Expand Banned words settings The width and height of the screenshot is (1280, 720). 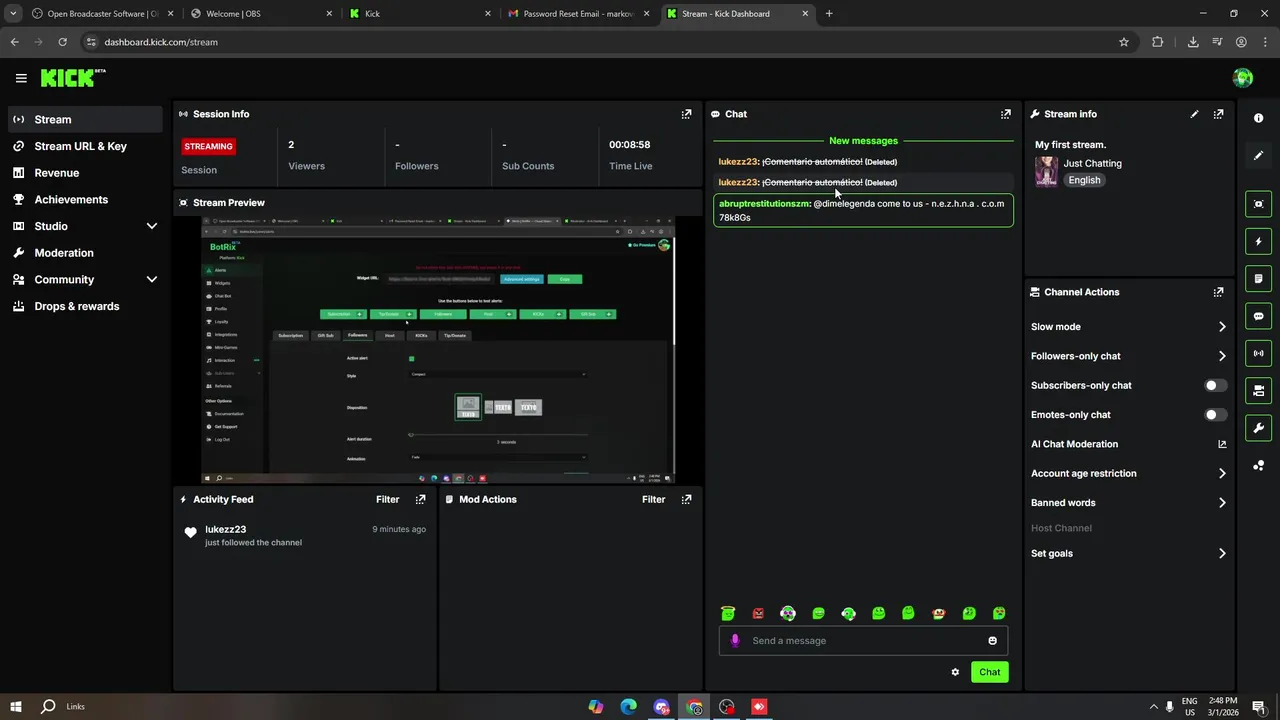tap(1222, 503)
